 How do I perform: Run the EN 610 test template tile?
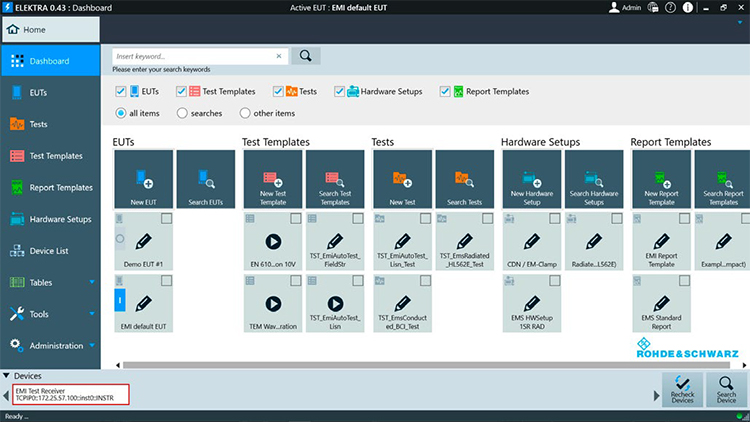coord(273,243)
